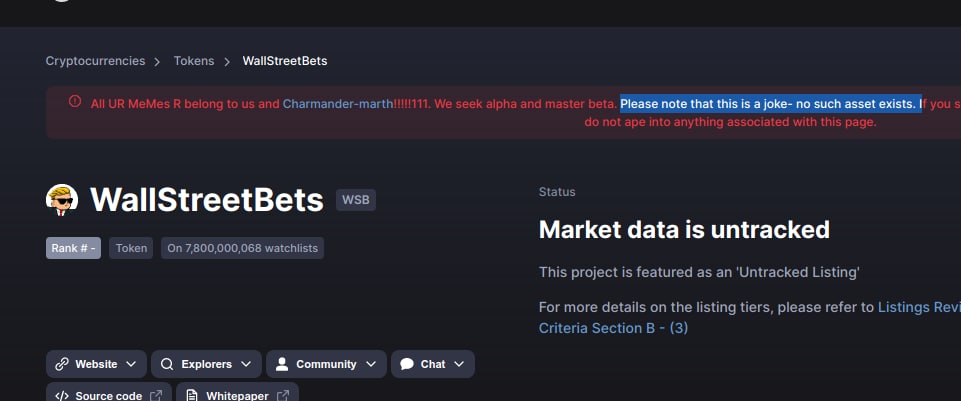Screen dimensions: 961x401
Task: Click the document icon on Whitepaper
Action: (192, 396)
